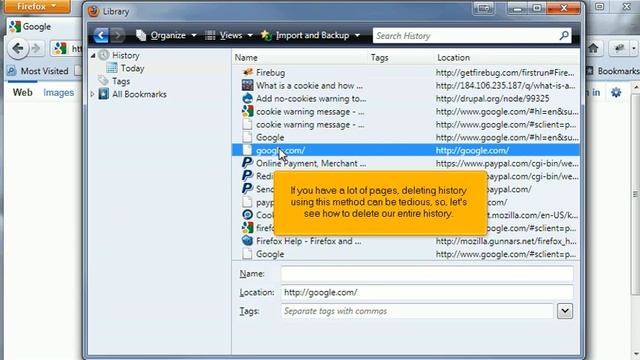Screen dimensions: 640x360
Task: Click the browser Forward button
Action: click(36, 49)
